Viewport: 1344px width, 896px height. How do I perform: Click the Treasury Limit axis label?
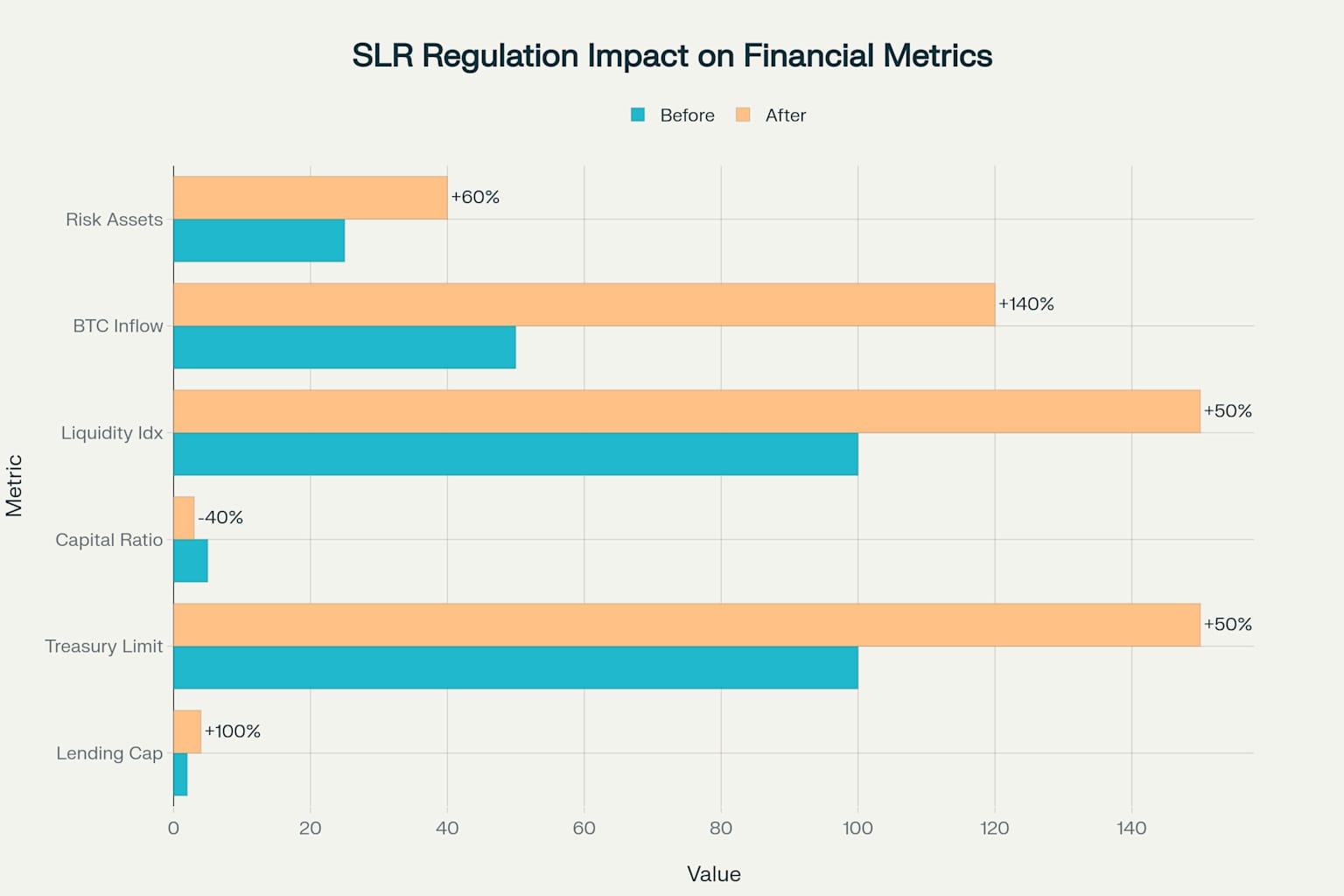104,647
